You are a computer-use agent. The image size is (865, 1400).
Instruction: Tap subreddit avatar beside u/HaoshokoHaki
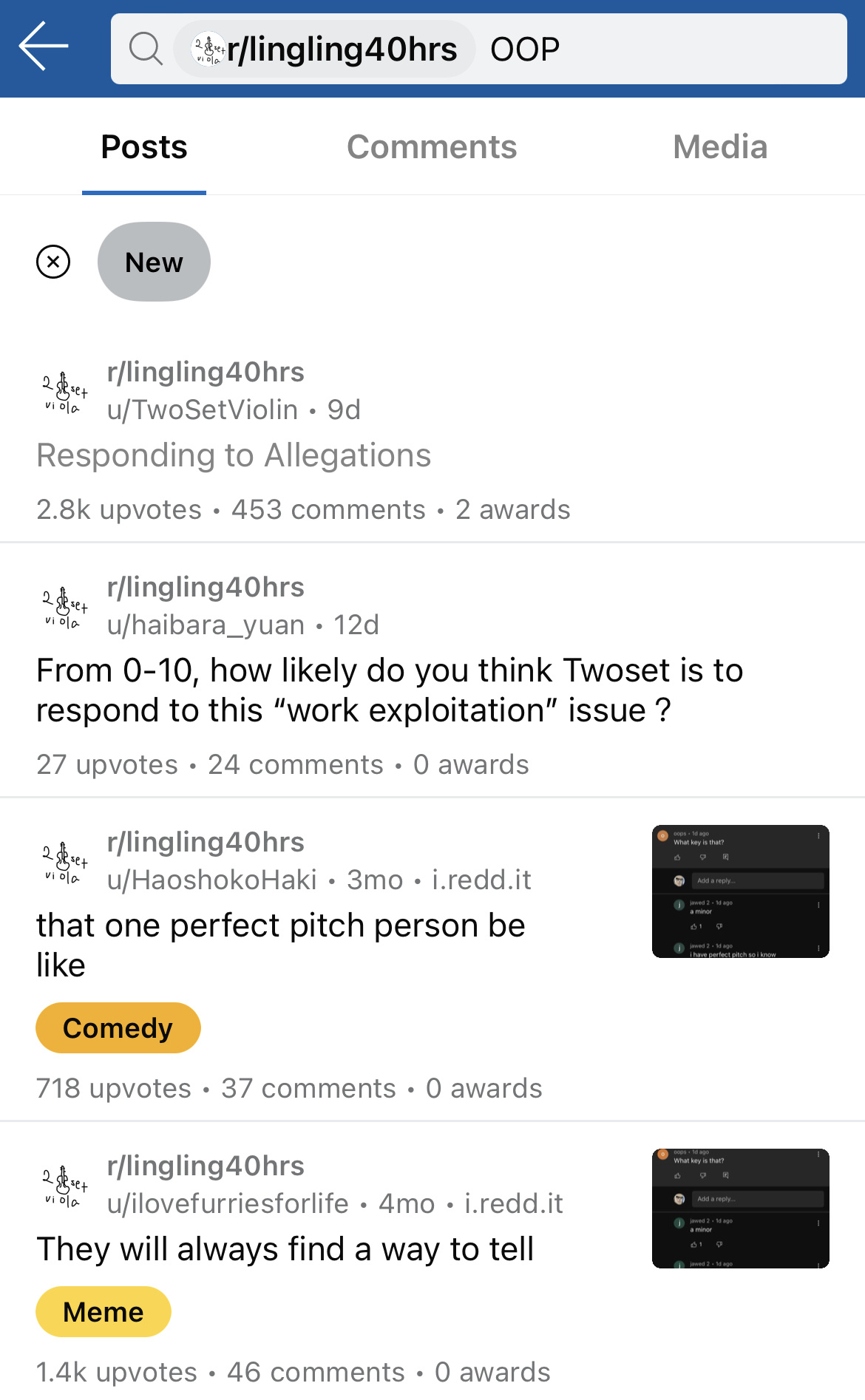tap(64, 862)
